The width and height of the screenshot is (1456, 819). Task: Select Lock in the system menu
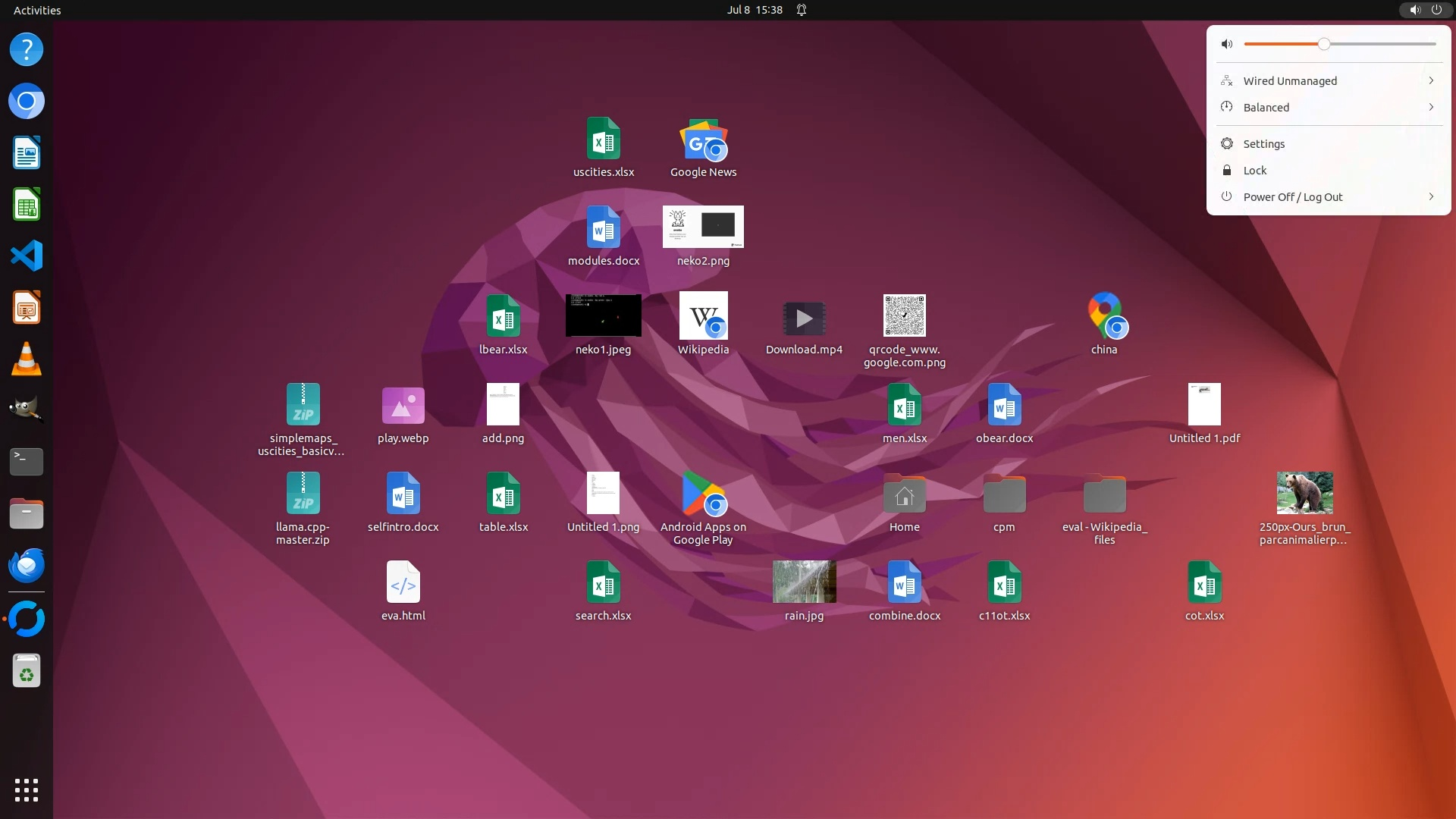click(1255, 170)
